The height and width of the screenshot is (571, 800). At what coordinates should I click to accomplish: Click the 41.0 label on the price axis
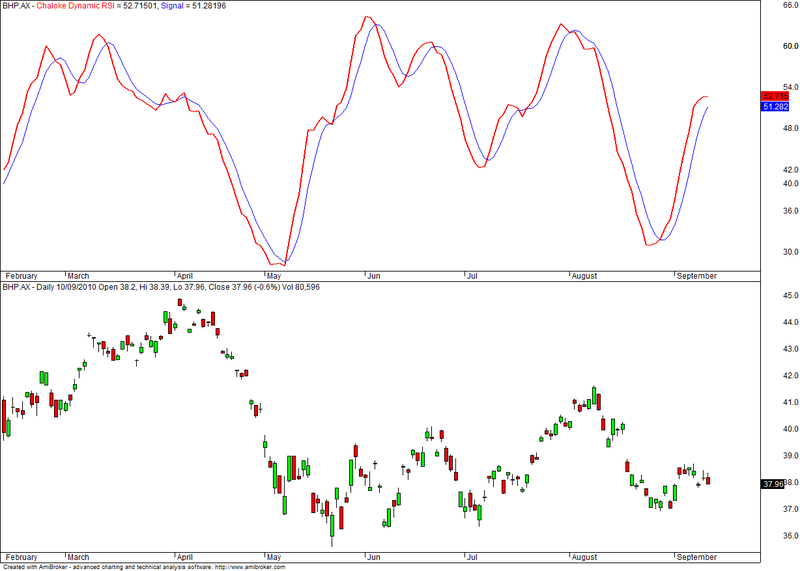tap(790, 403)
